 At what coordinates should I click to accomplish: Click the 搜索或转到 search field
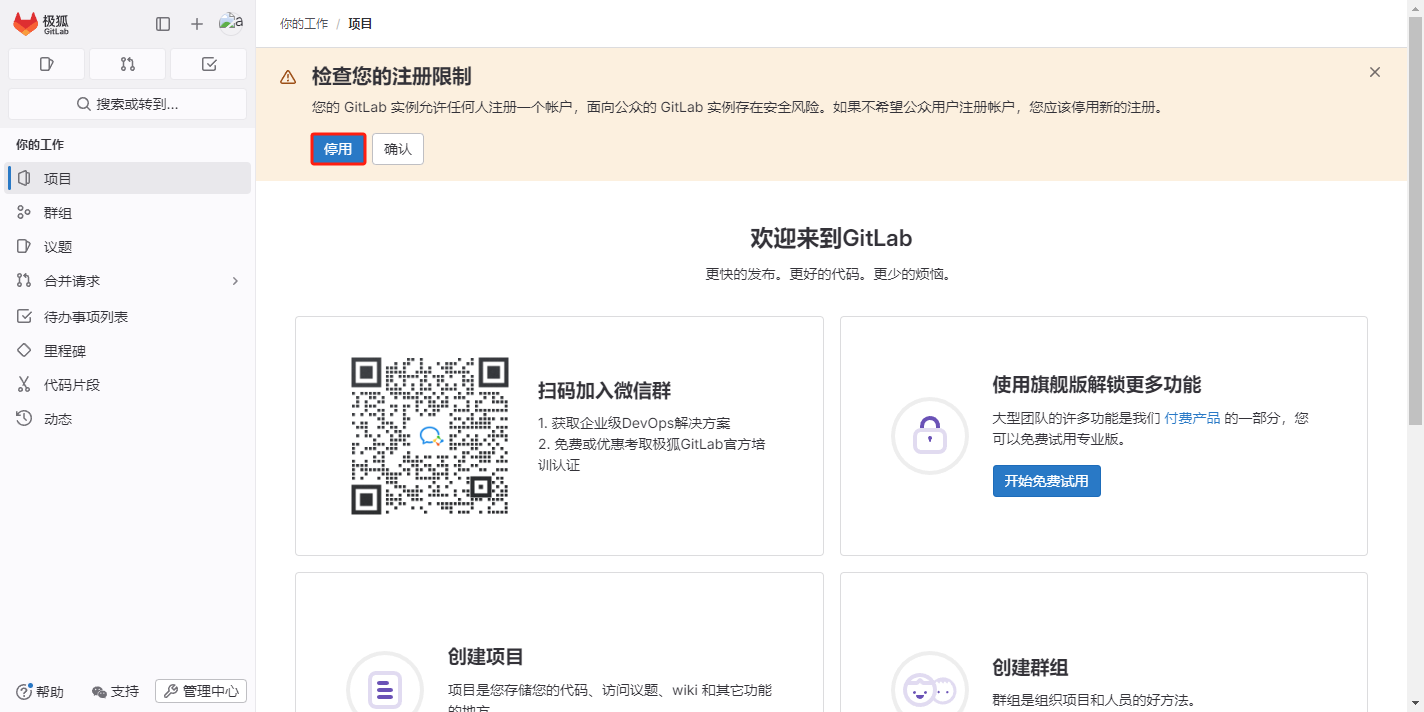click(127, 103)
